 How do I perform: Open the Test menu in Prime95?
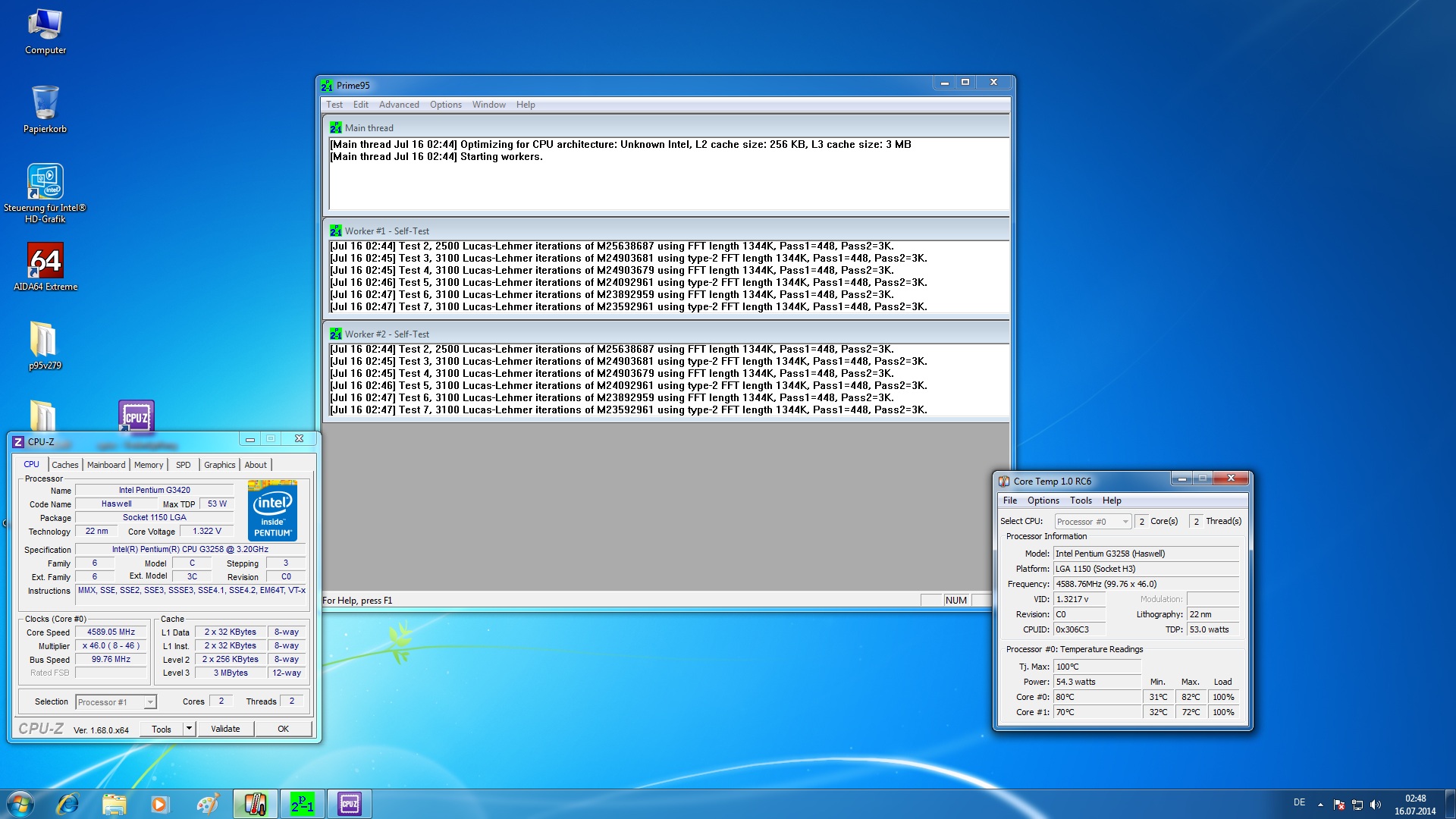(334, 105)
